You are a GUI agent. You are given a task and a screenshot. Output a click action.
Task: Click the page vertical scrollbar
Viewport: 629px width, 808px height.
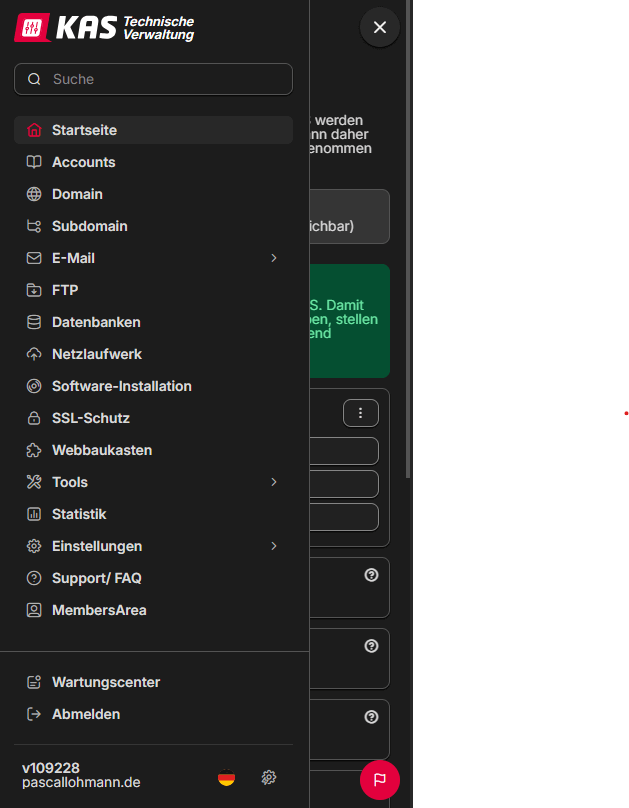(408, 239)
